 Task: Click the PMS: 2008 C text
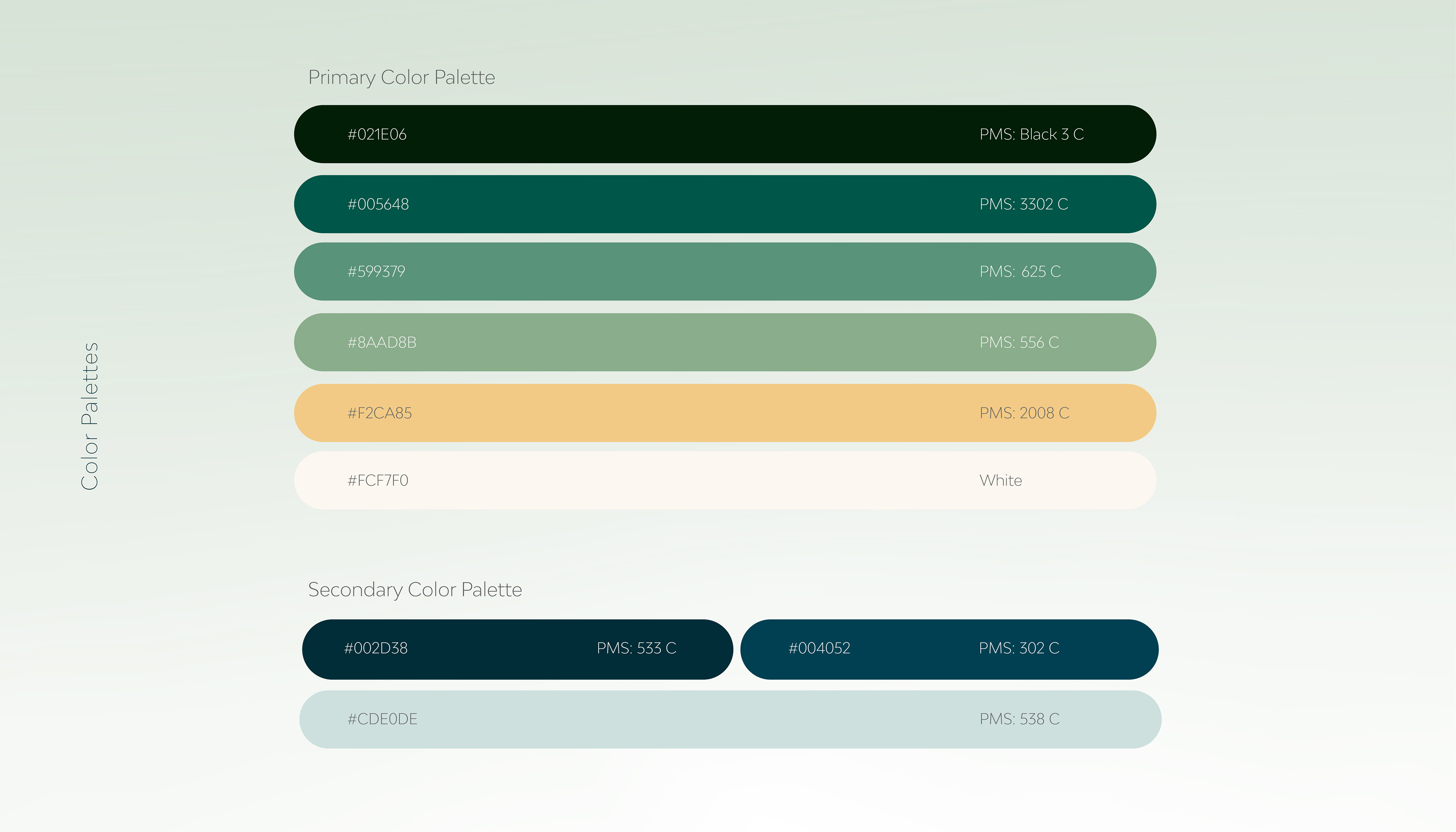[1024, 413]
